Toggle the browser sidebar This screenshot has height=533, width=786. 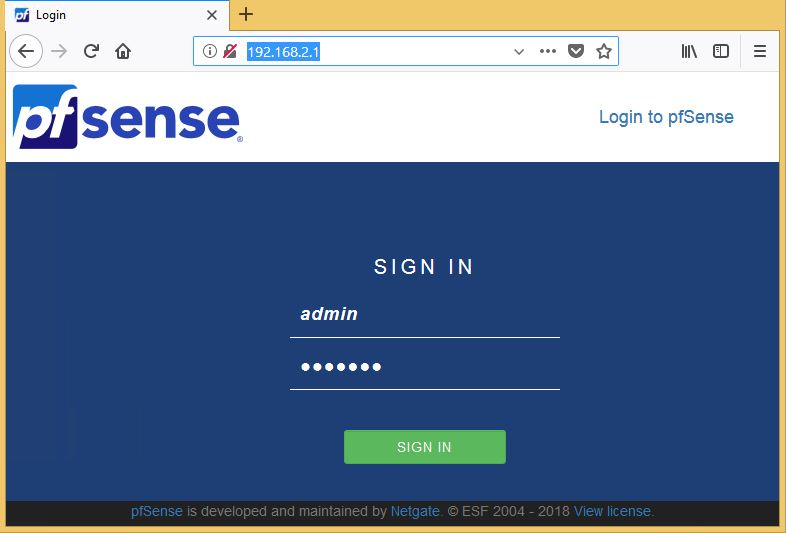[721, 51]
